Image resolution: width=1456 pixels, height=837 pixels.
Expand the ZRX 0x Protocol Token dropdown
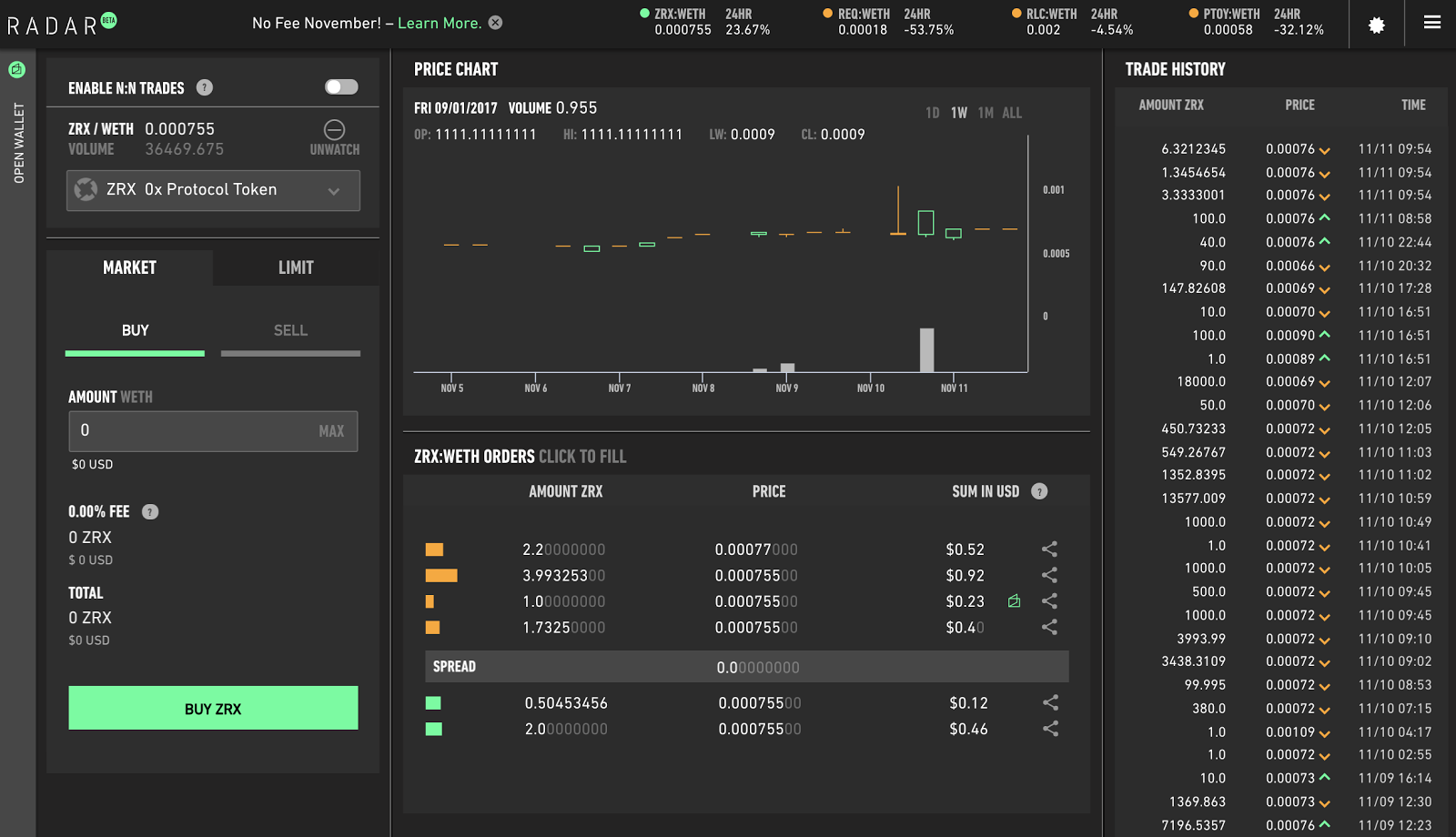point(213,190)
